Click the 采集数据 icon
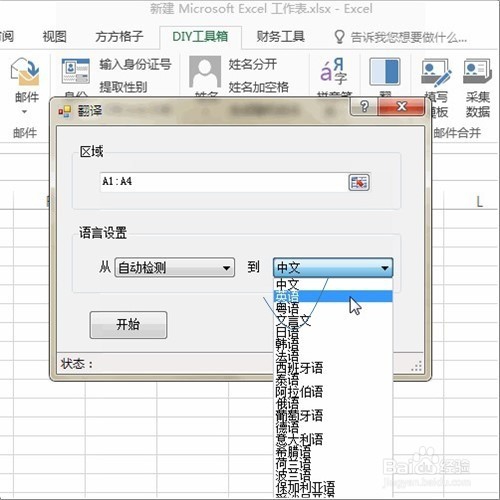Screen dimensions: 500x500 (477, 71)
